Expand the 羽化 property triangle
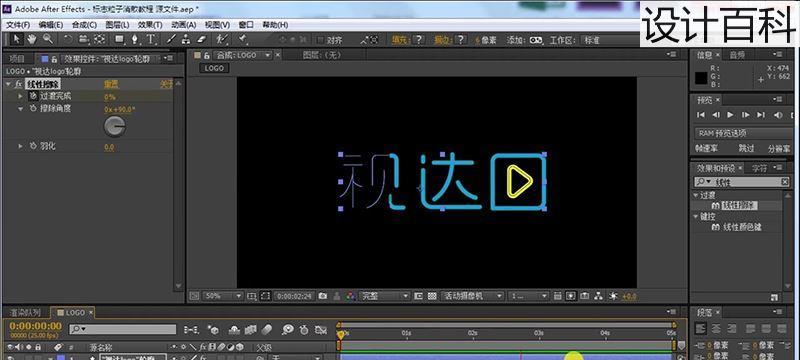The image size is (800, 360). pyautogui.click(x=20, y=146)
